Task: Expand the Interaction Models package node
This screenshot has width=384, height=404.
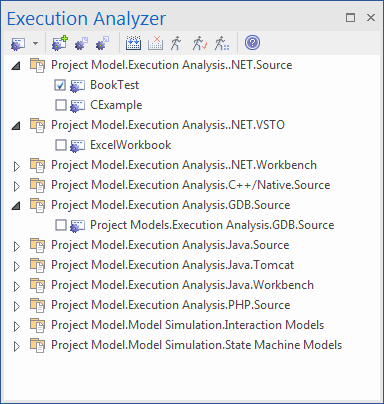Action: (x=16, y=326)
